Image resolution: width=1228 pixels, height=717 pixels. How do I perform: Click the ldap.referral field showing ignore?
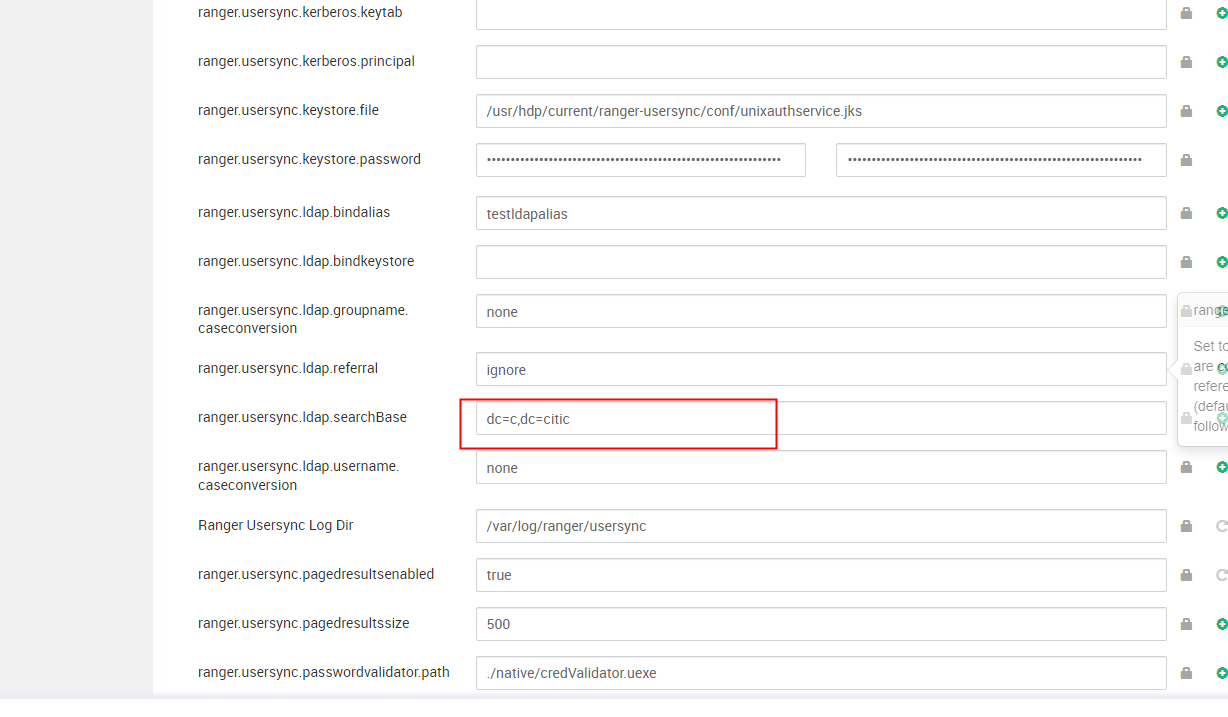(x=821, y=369)
